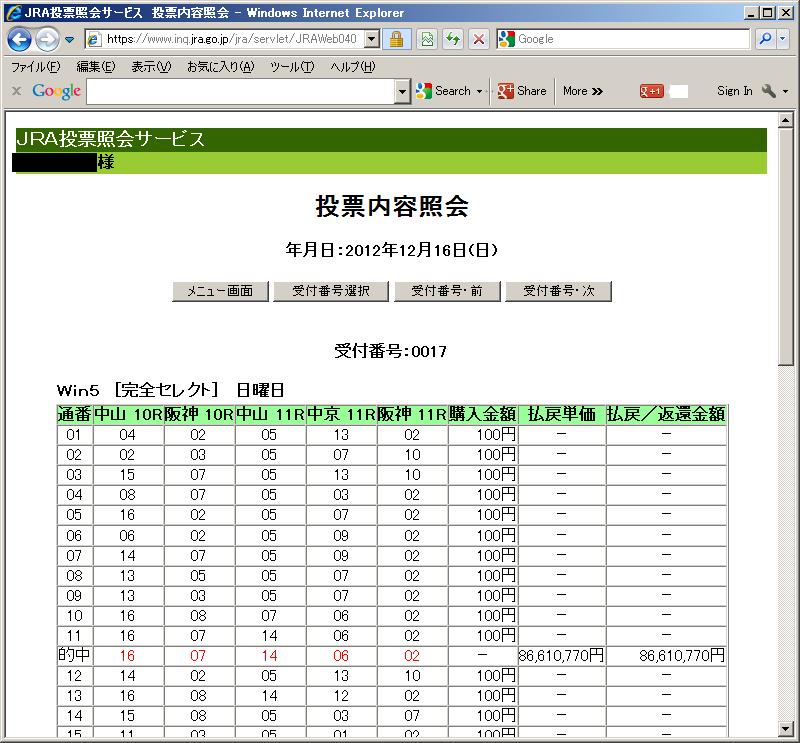Viewport: 800px width, 743px height.
Task: Expand the Google Toolbar search history dropdown
Action: click(403, 92)
